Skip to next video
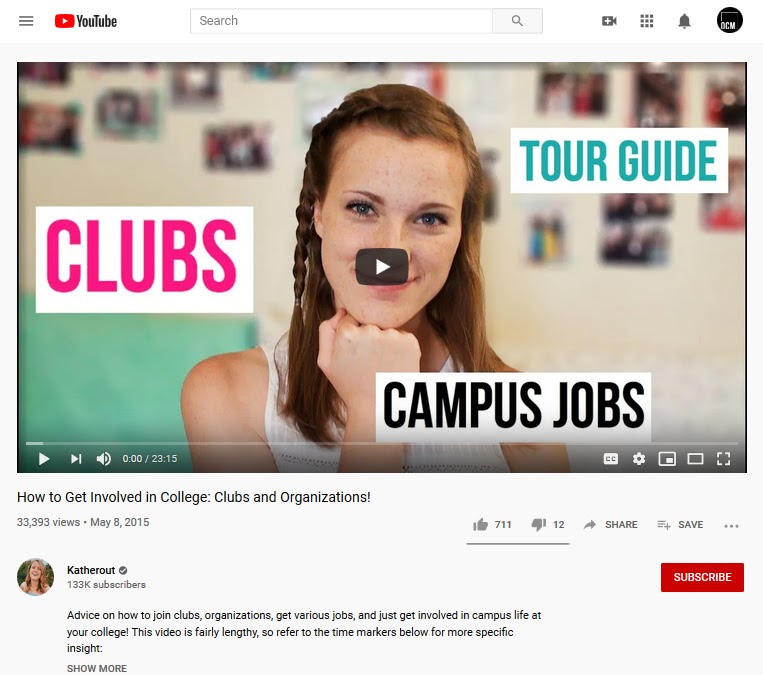 click(x=76, y=459)
